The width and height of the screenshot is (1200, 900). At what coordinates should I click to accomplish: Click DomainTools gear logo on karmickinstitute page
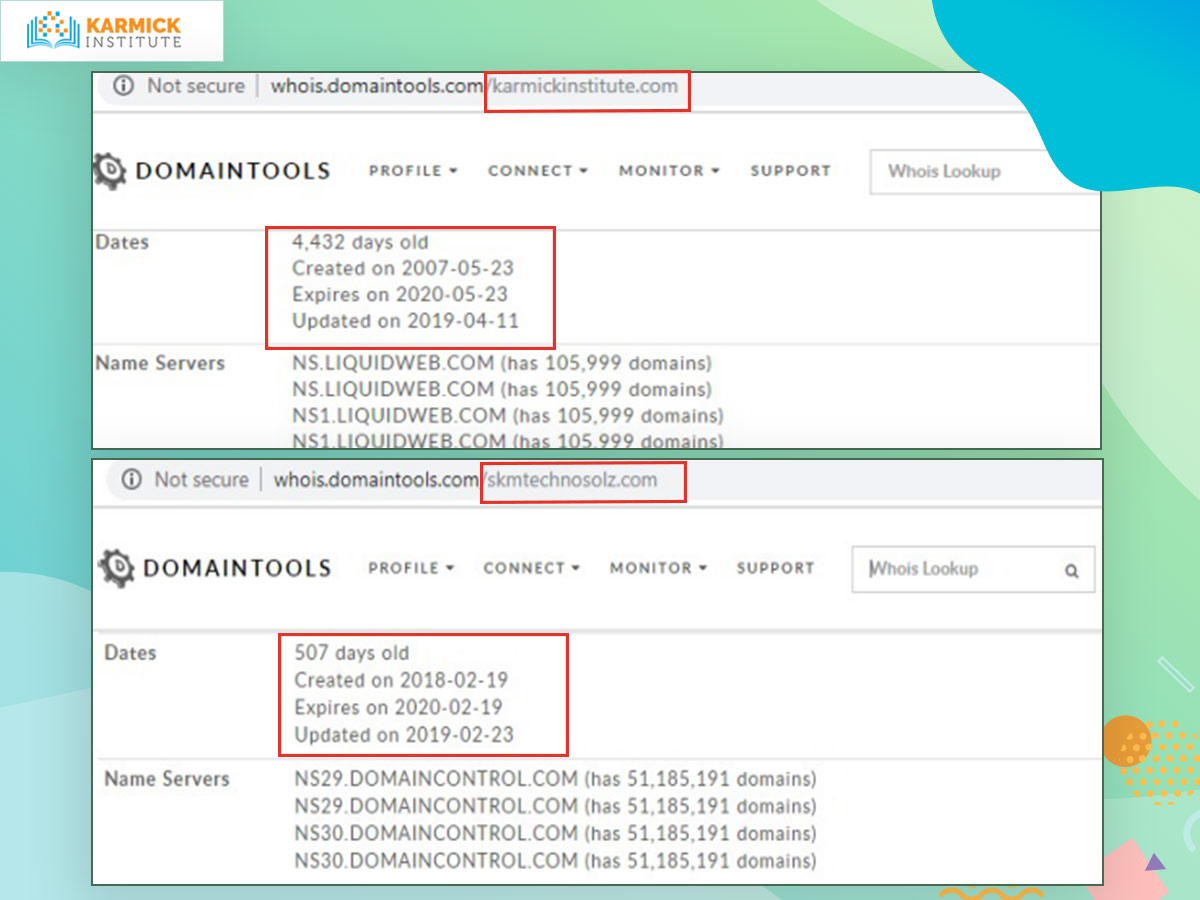pyautogui.click(x=110, y=171)
